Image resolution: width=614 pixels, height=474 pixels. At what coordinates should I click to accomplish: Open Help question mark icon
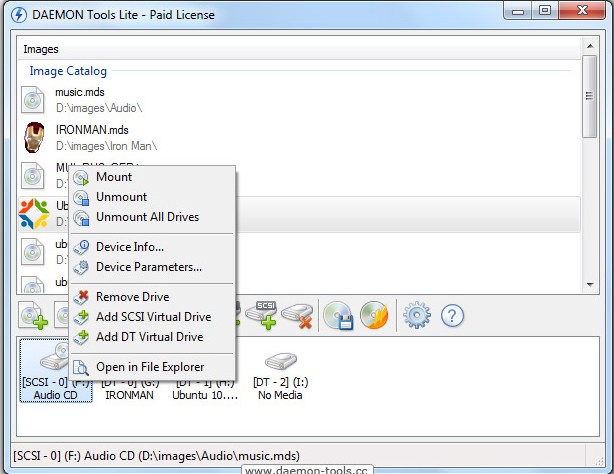click(x=452, y=315)
